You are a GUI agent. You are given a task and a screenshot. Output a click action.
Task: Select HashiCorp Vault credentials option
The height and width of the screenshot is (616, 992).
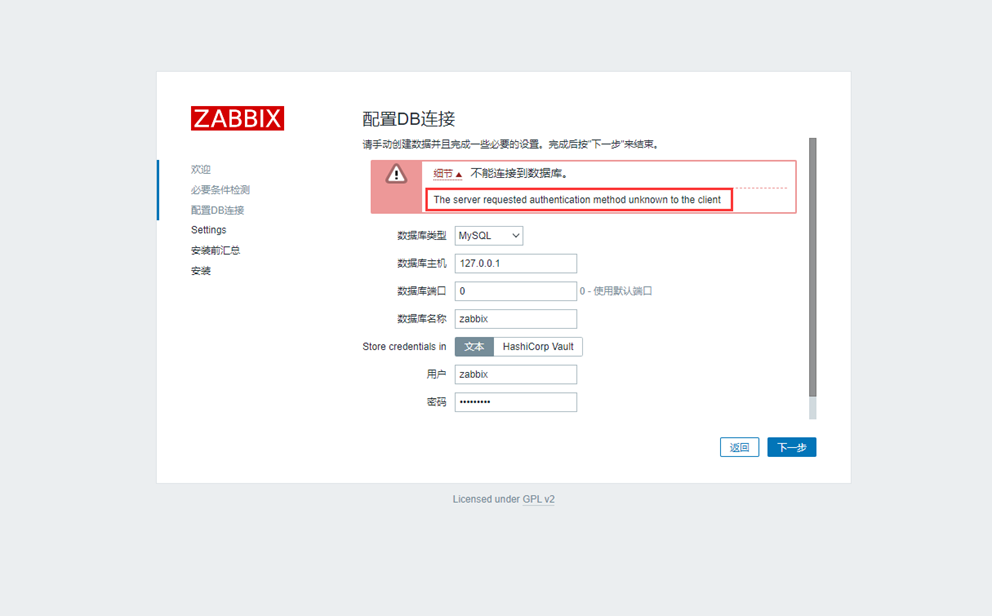[538, 347]
